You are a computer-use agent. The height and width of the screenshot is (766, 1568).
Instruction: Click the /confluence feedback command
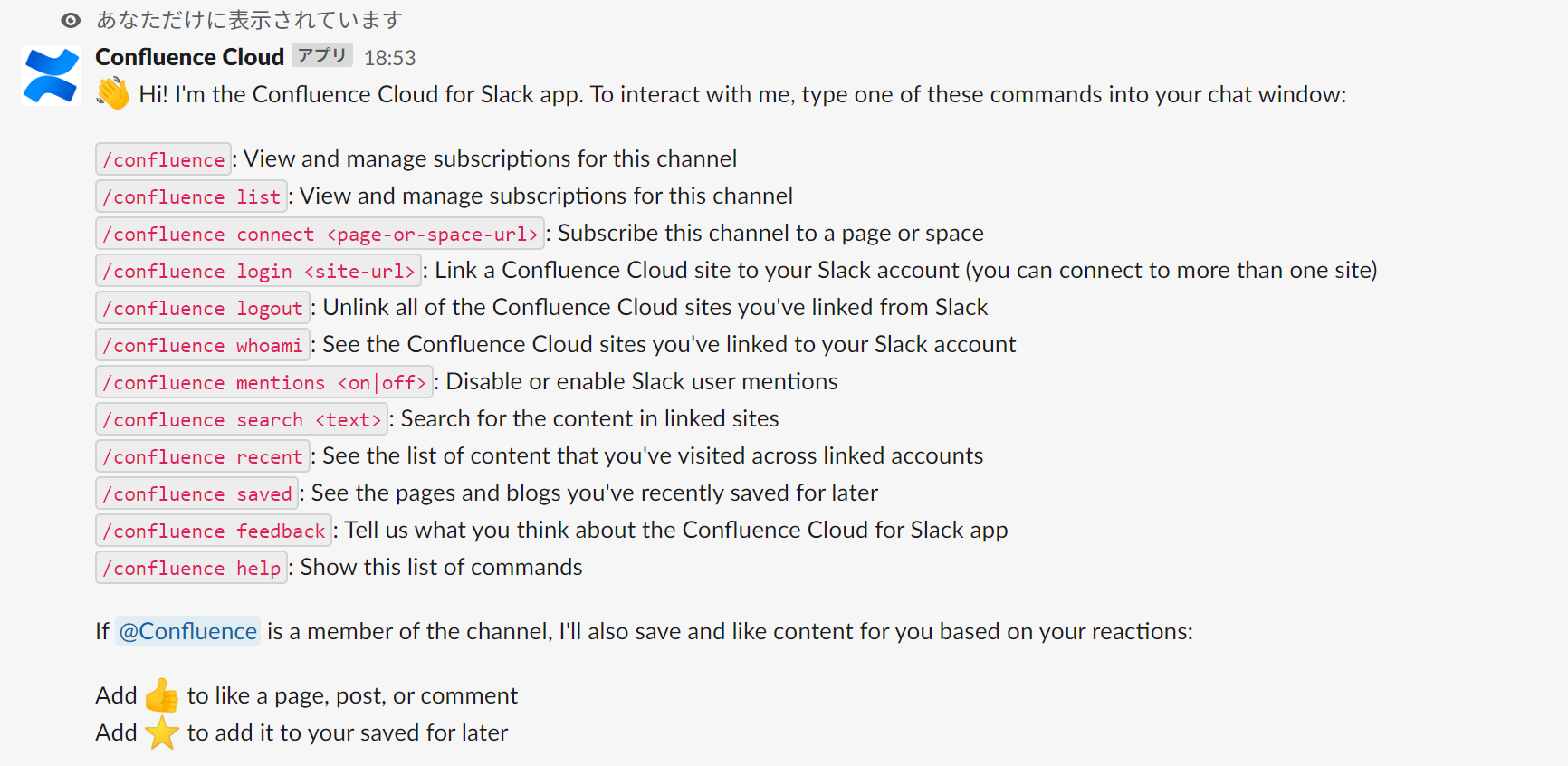click(214, 531)
